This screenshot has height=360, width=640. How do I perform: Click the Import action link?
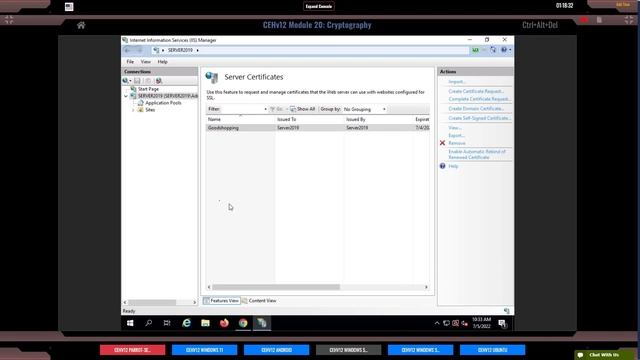457,82
